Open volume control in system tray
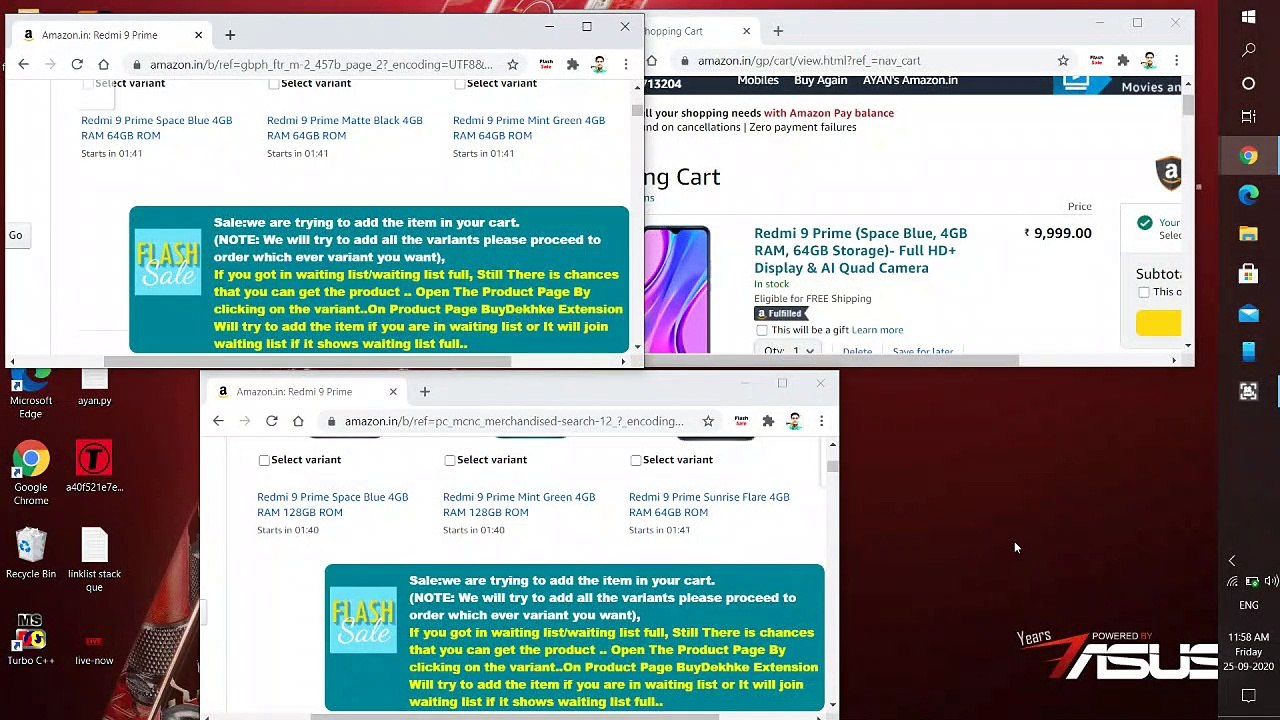1280x720 pixels. tap(1271, 581)
